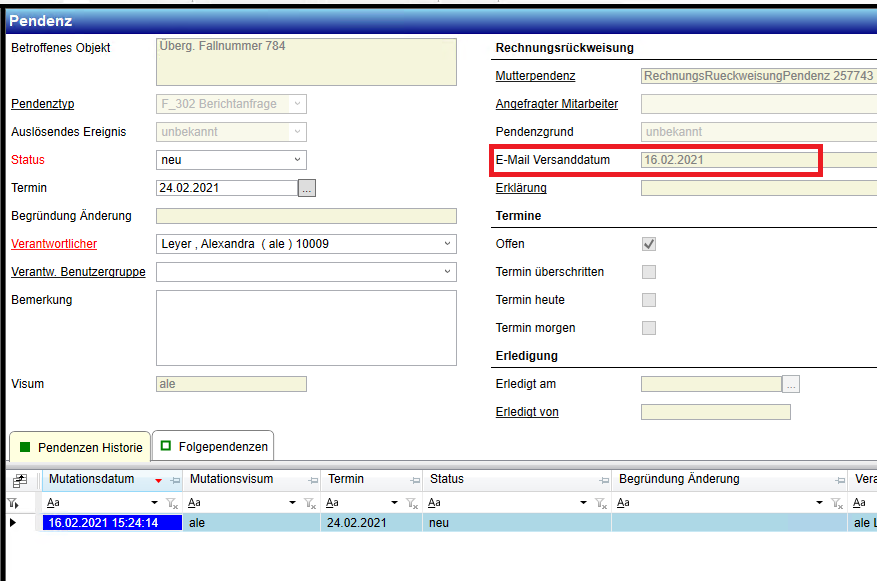Follow the Mutterpendenz link

[535, 76]
